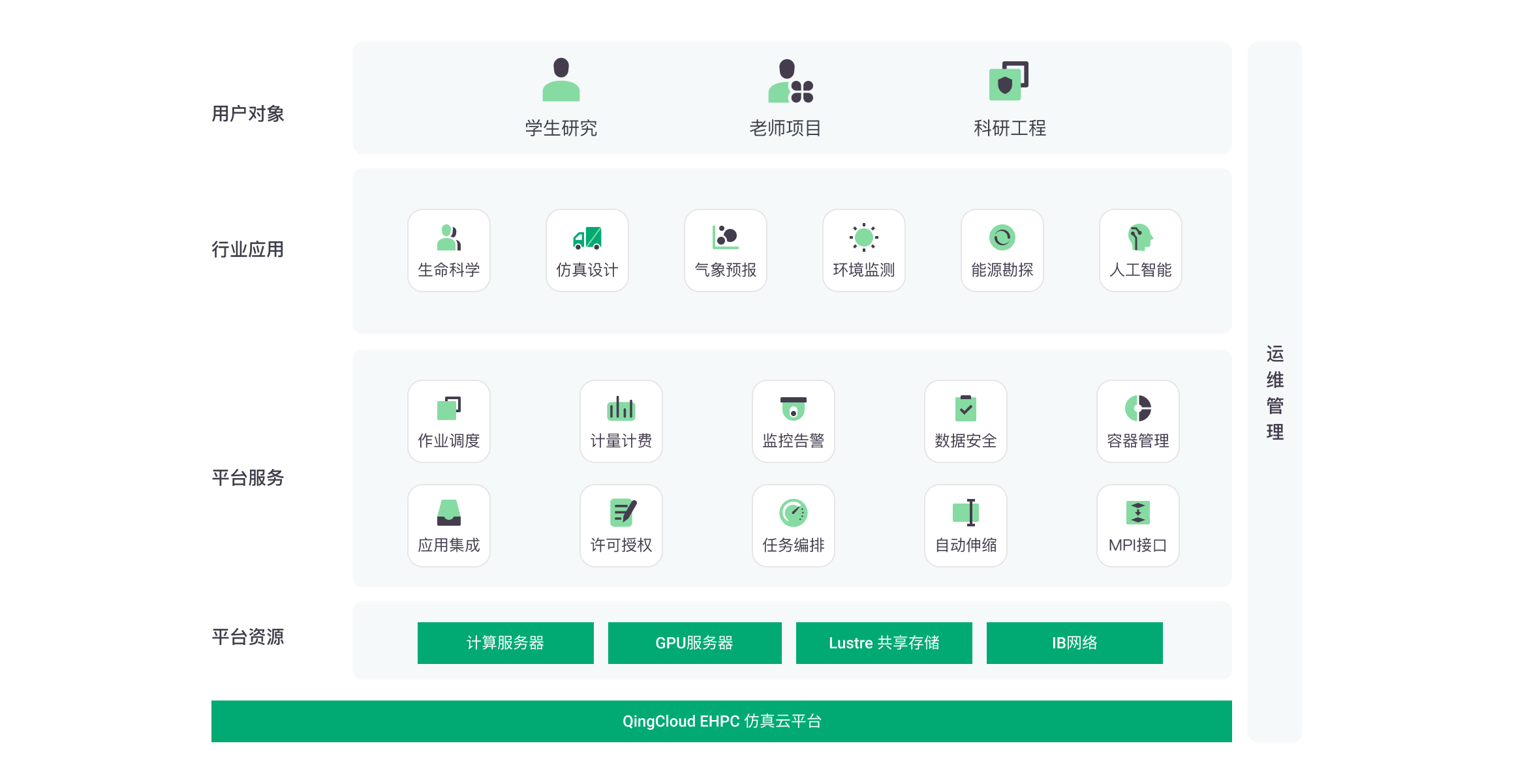This screenshot has height=784, width=1514.
Task: Click the GPU服务器 green button
Action: coord(695,643)
